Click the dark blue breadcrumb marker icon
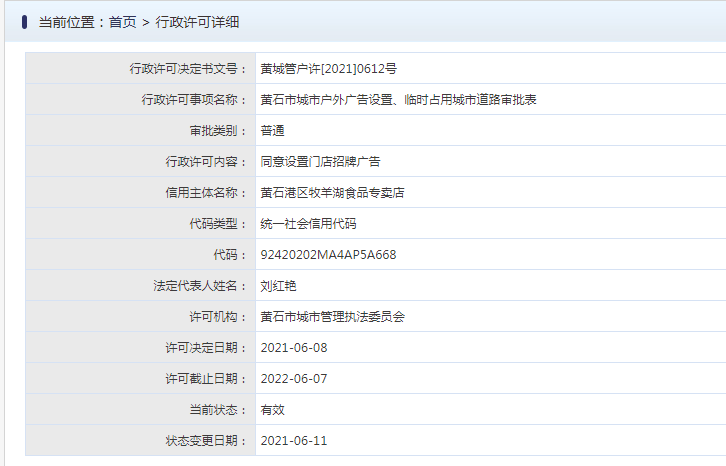 click(x=25, y=22)
